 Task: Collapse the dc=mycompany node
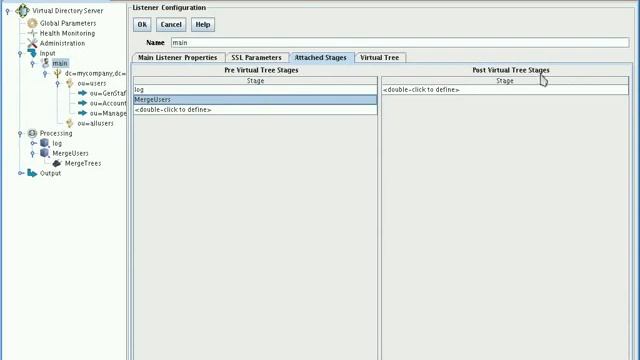45,74
